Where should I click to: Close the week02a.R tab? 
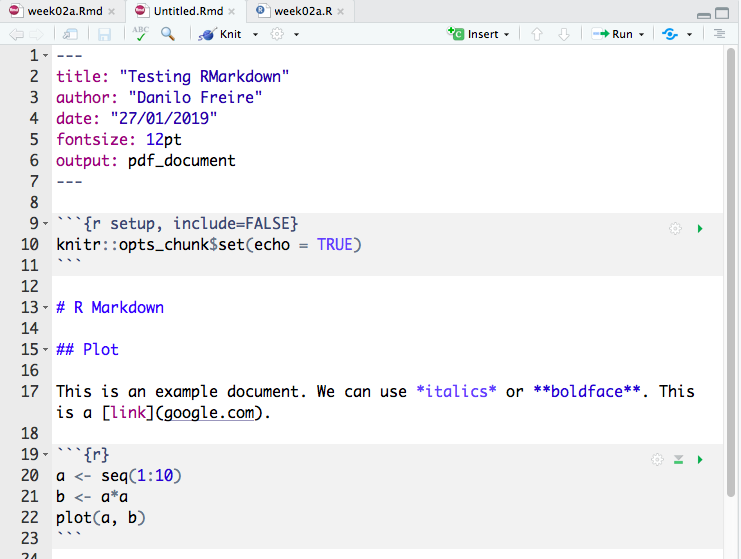tap(341, 11)
